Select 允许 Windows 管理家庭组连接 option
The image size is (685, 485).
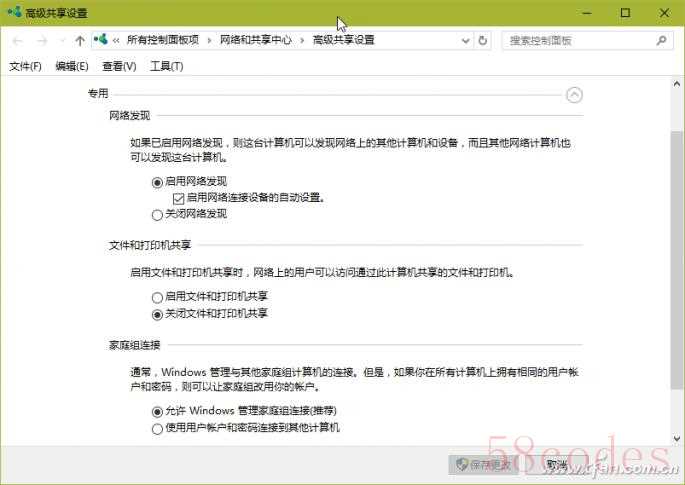[157, 412]
